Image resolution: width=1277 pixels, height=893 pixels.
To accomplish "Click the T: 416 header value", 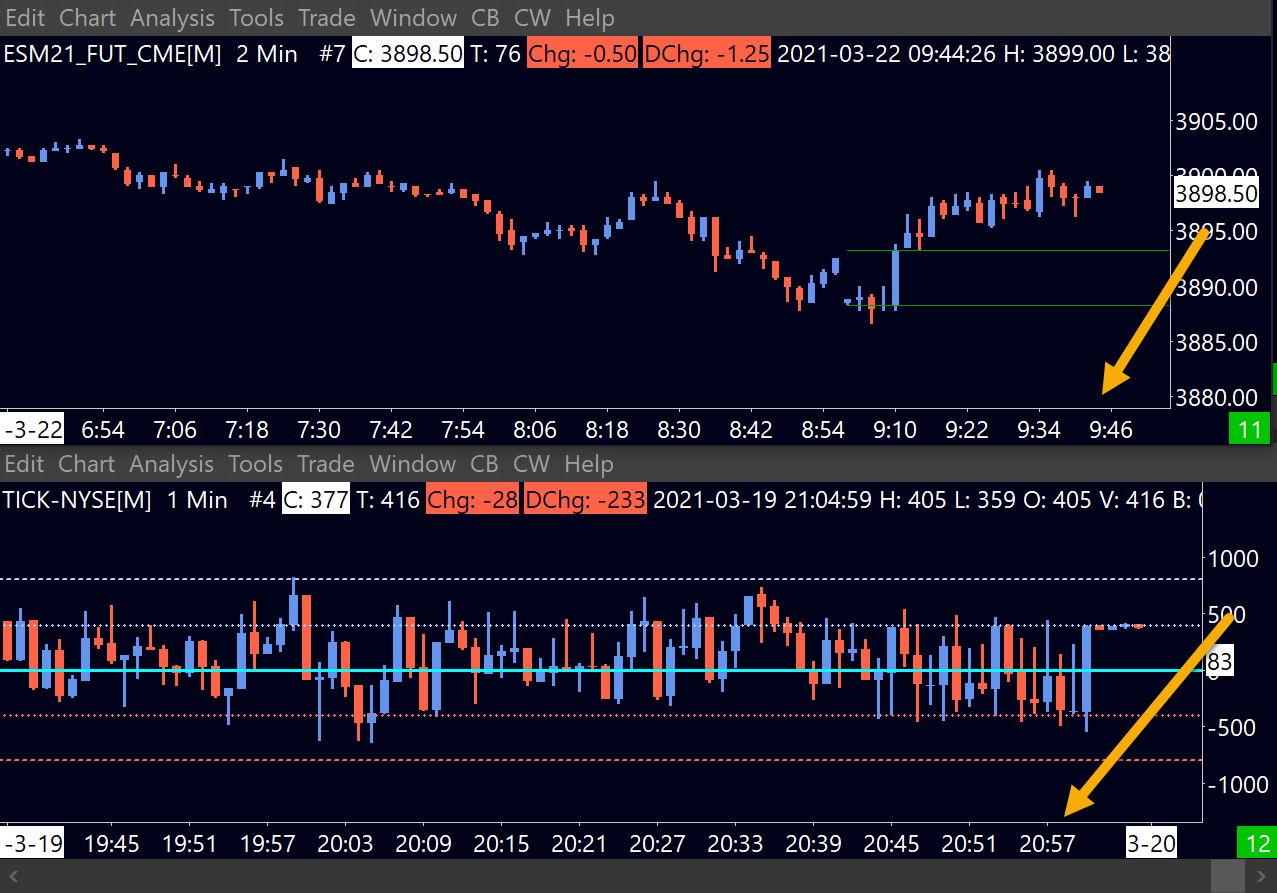I will tap(387, 500).
